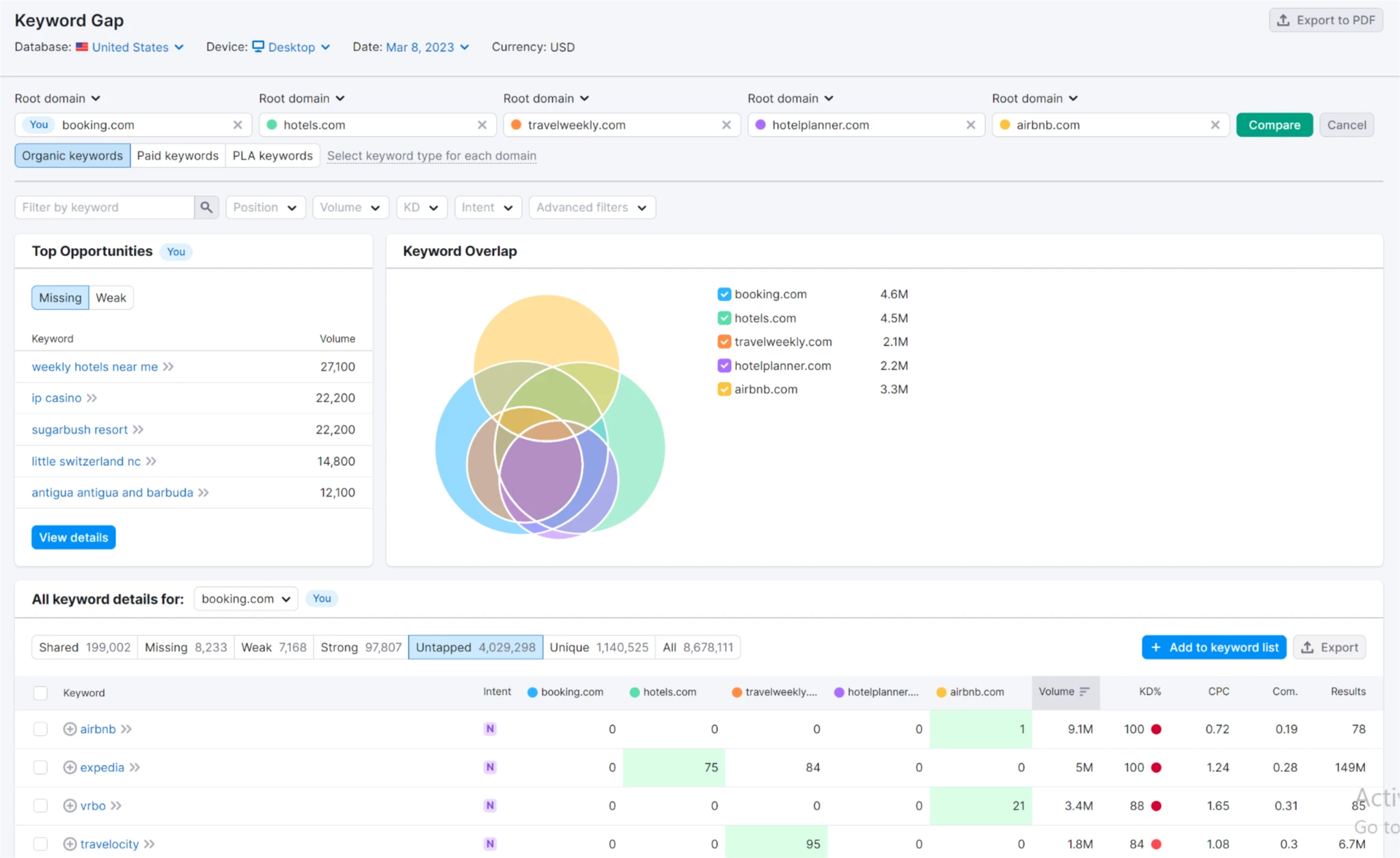Uncheck booking.com in Keyword Overlap legend
Screen dimensions: 1400x858
pos(724,294)
